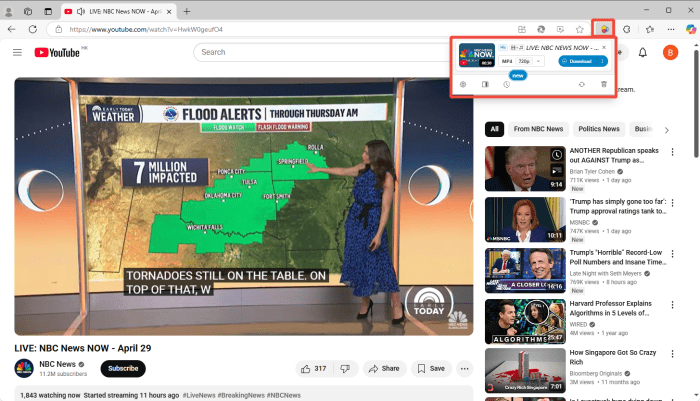Select the 'From NBC News' filter chip

point(538,129)
